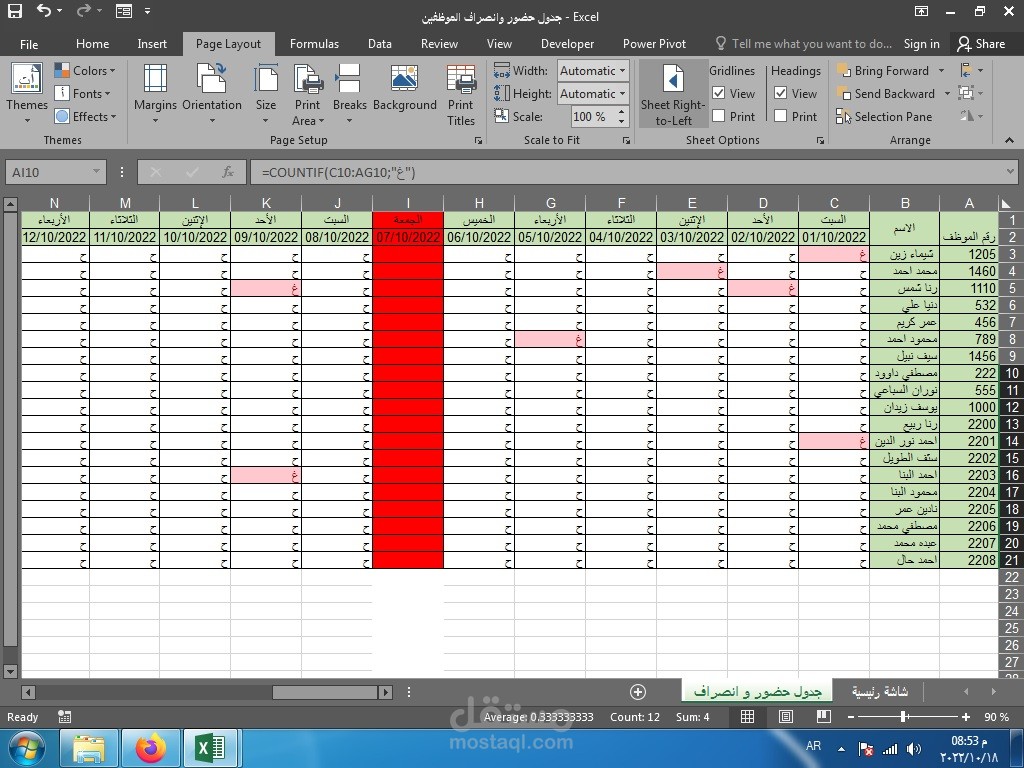The image size is (1024, 768).
Task: Click Send Backward
Action: point(886,93)
